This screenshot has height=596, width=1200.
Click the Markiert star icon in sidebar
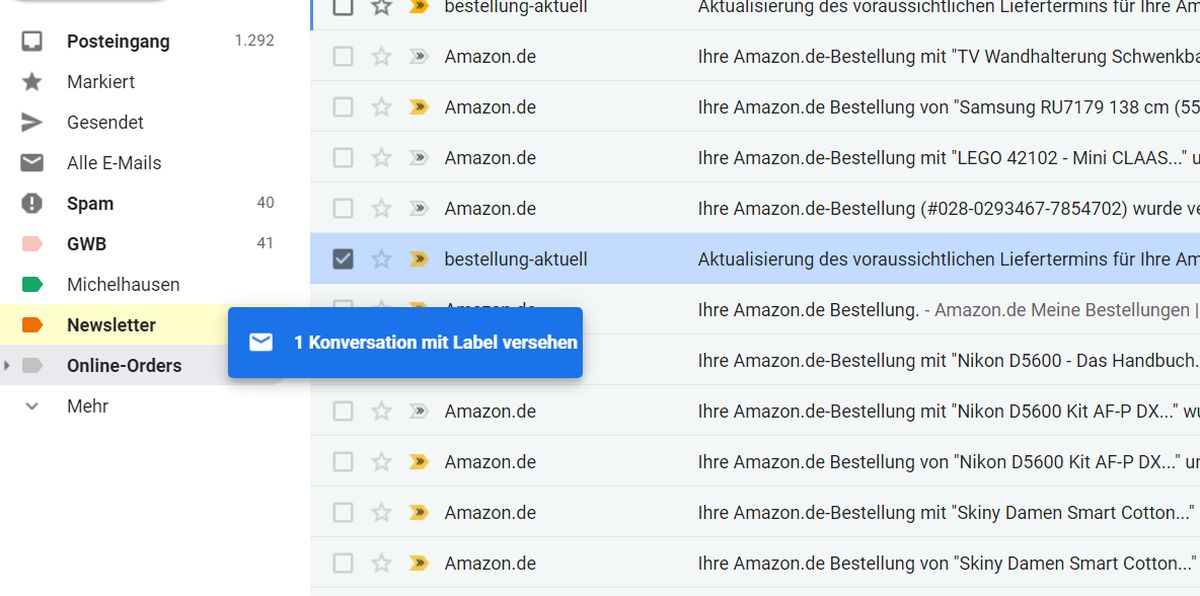pos(32,82)
